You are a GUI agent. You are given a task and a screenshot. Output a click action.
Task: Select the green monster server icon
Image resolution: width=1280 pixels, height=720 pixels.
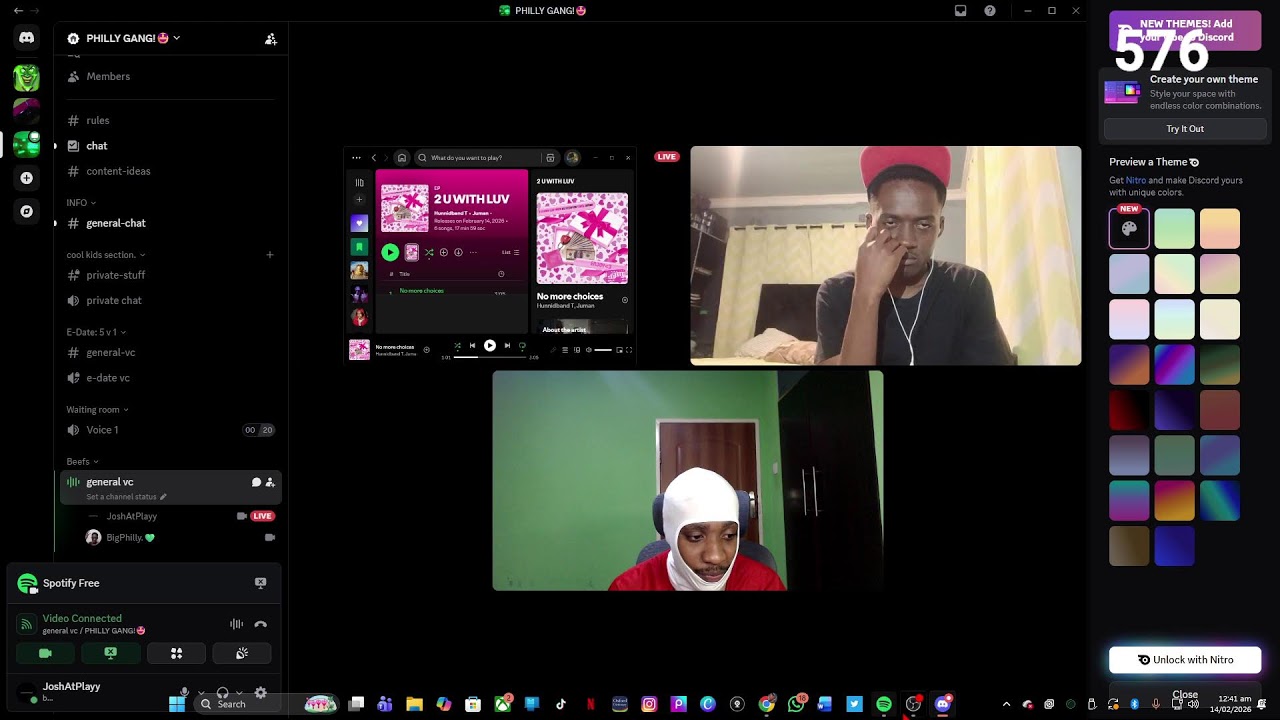tap(27, 77)
